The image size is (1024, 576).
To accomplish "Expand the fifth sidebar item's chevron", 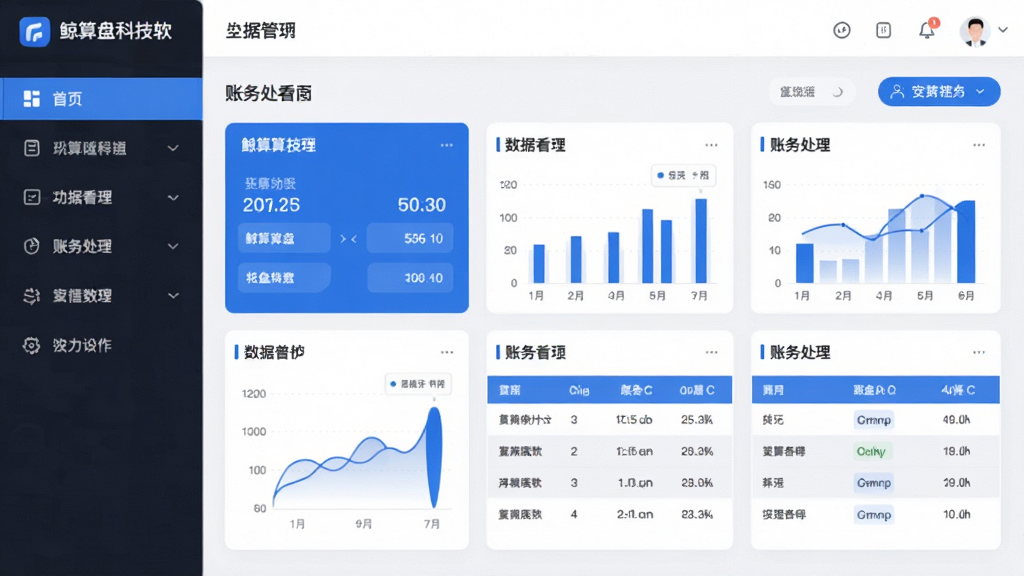I will 173,296.
